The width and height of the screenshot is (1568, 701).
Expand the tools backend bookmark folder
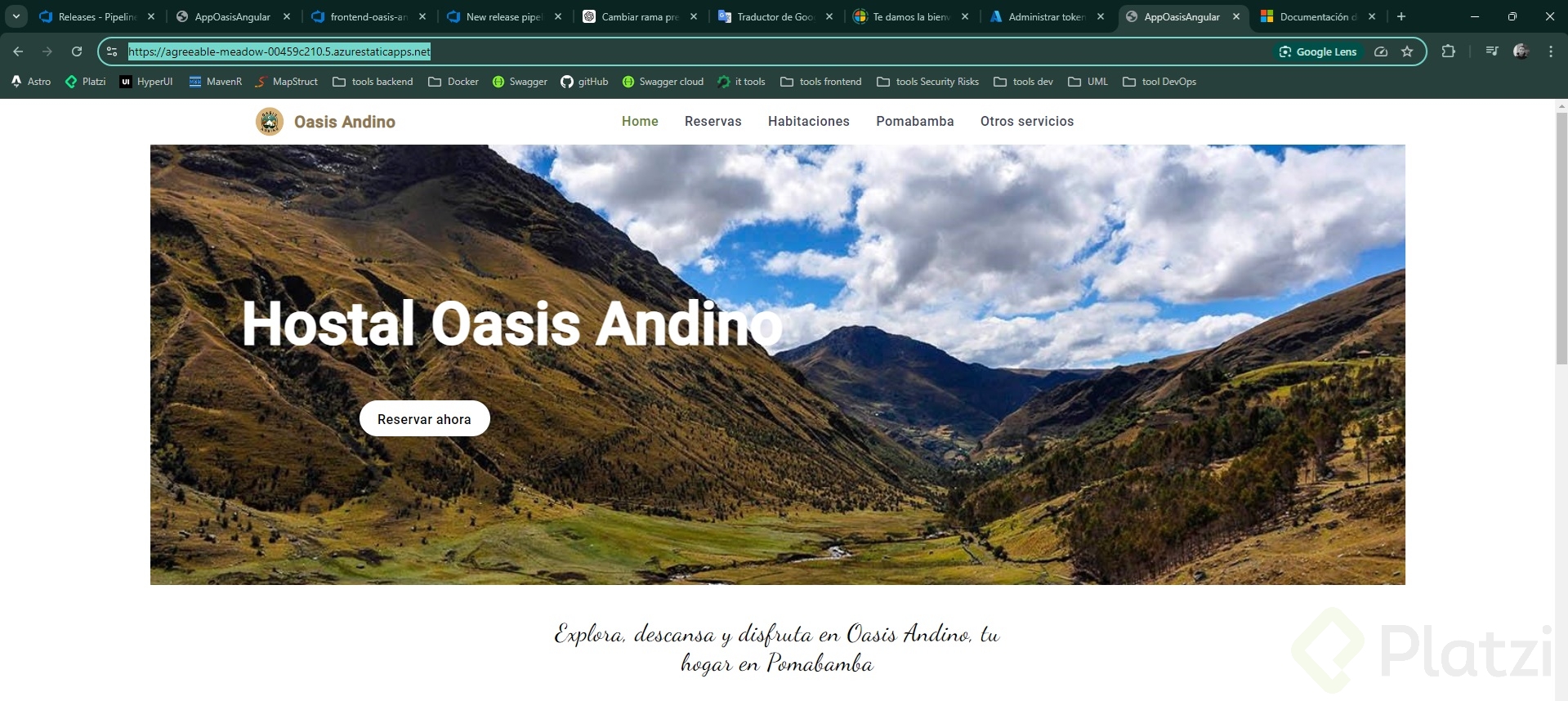(x=373, y=82)
